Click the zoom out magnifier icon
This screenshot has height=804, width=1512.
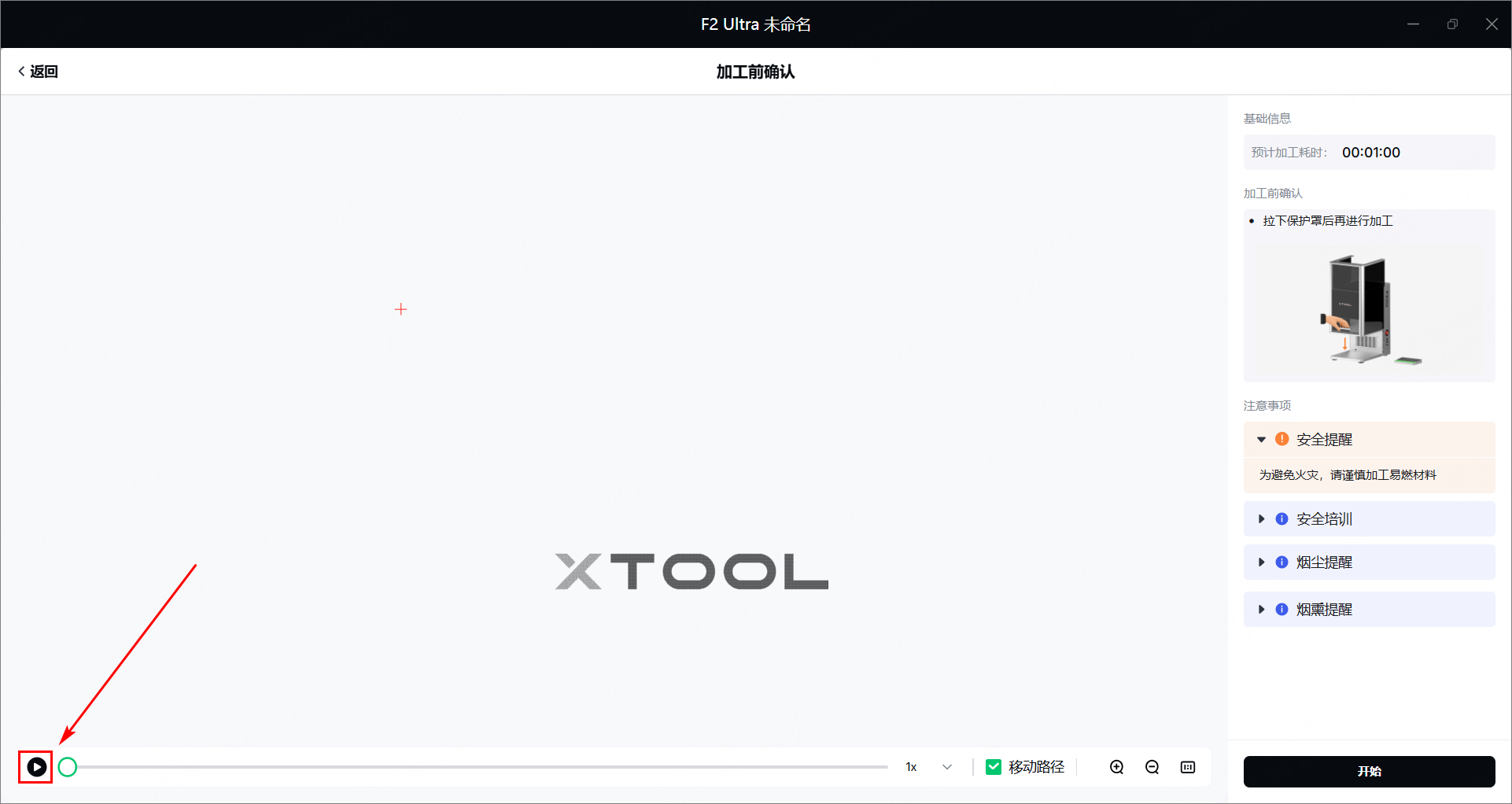[x=1152, y=767]
